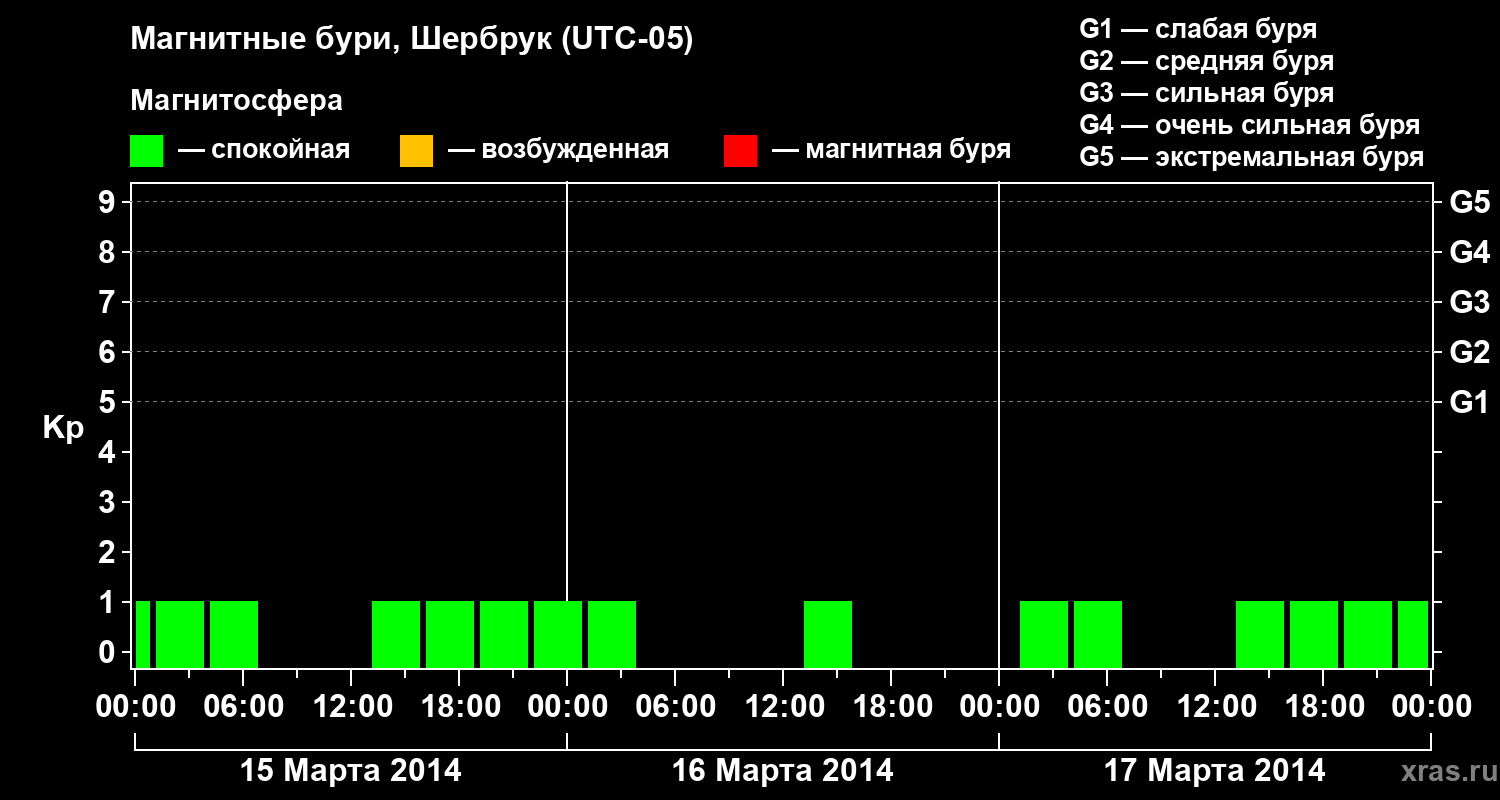Click the right-axis 'G5' level label

tap(1469, 202)
